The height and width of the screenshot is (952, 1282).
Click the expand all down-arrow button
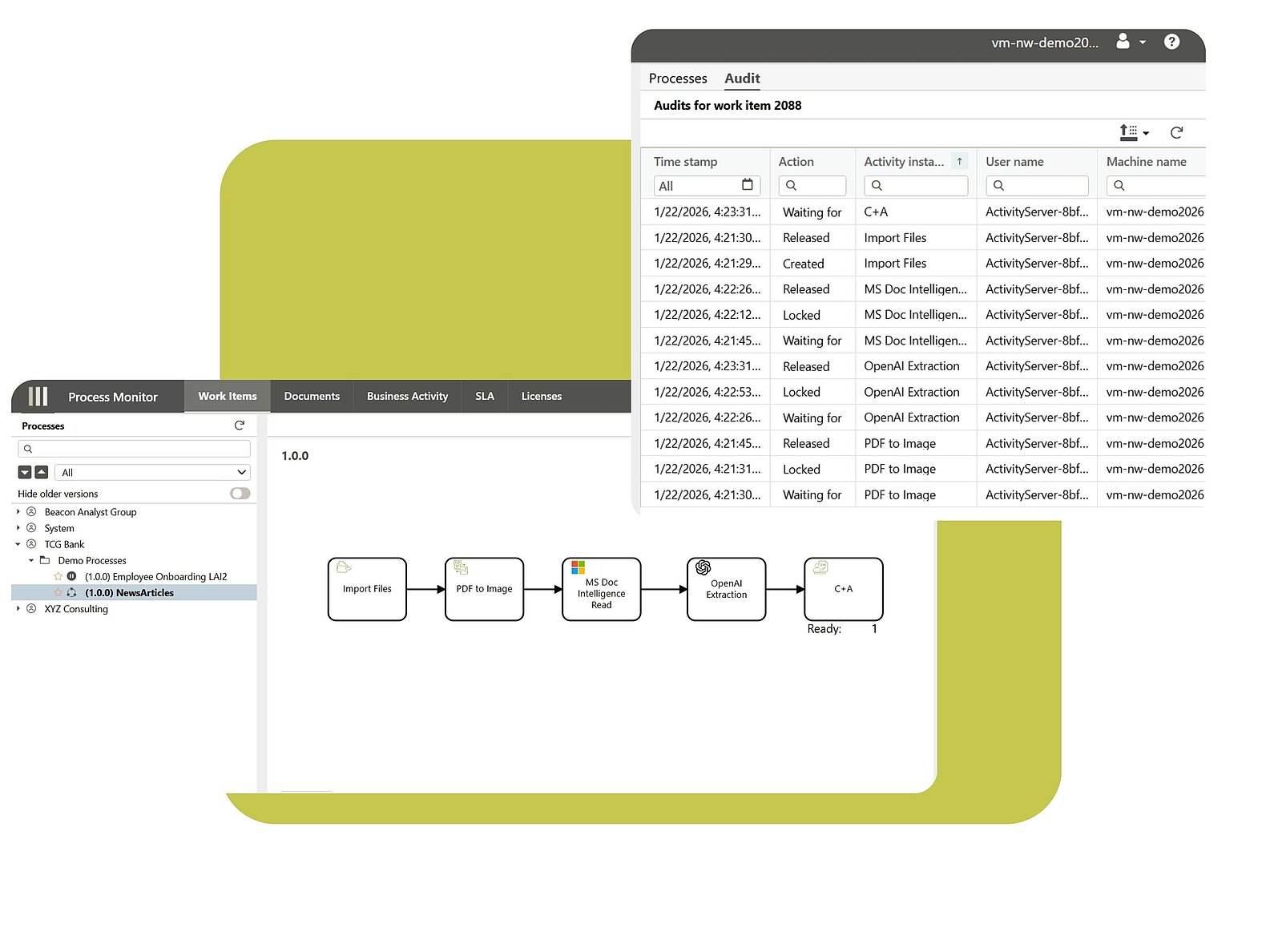click(25, 472)
